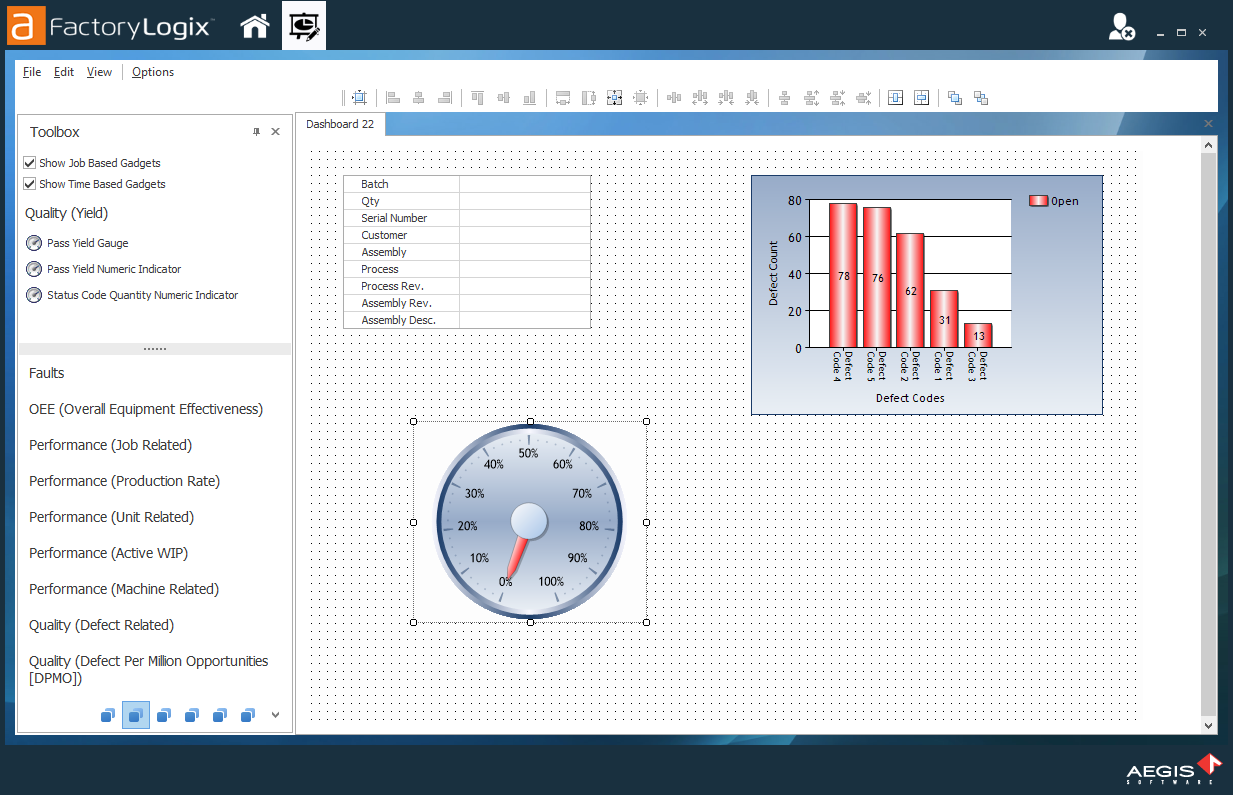Expand the Faults gadget category

46,373
